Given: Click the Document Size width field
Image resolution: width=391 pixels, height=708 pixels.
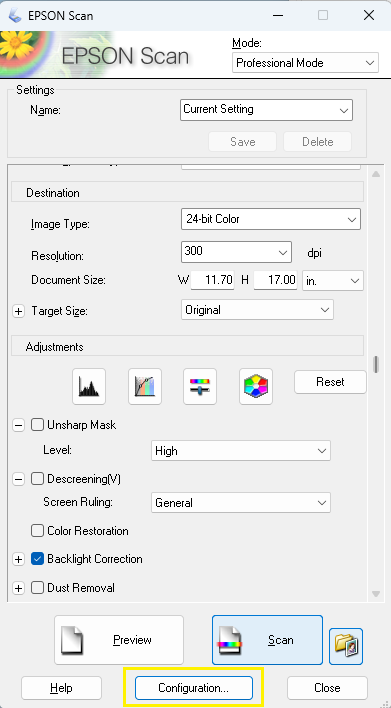Looking at the screenshot, I should [212, 280].
